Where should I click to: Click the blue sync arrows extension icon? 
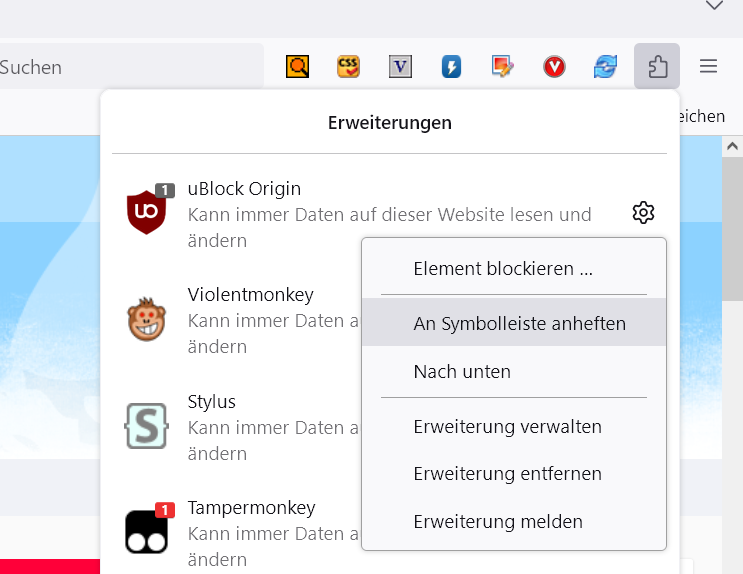605,67
